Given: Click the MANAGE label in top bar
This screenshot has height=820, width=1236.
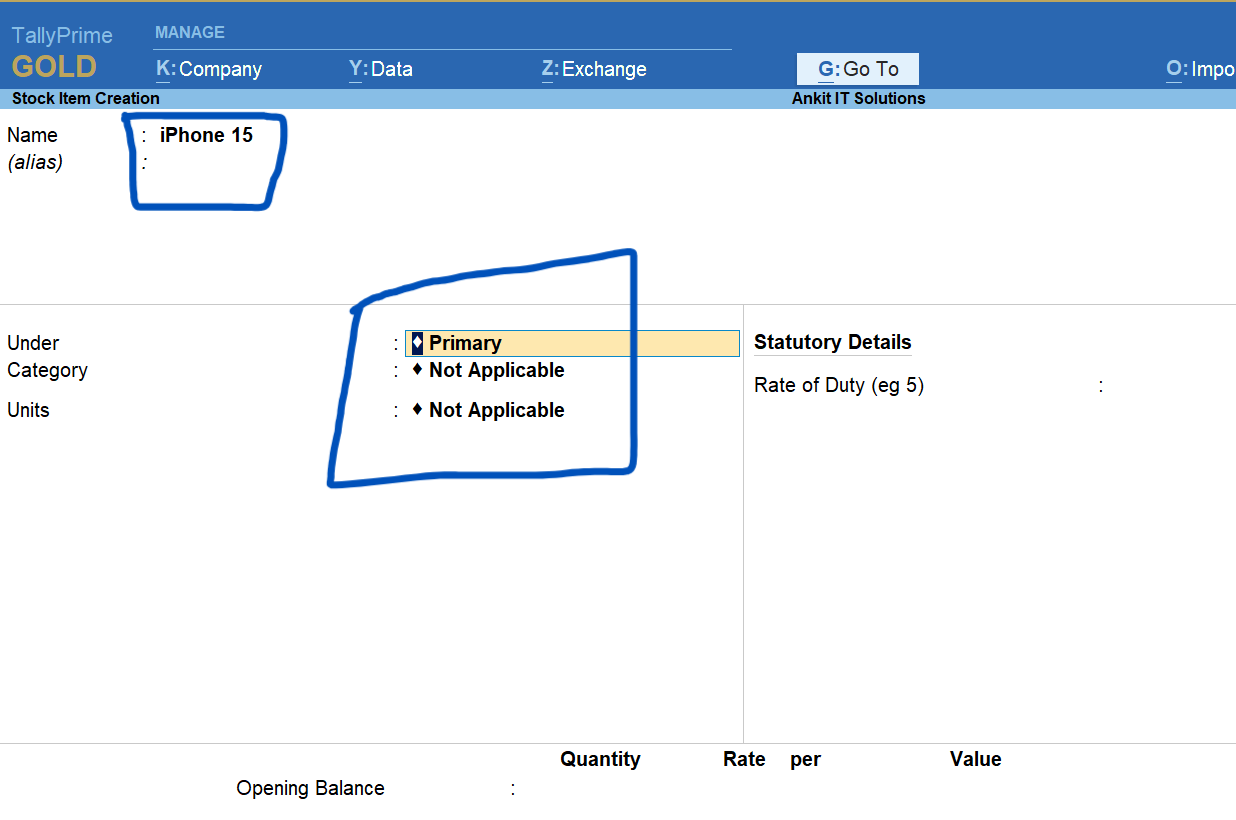Looking at the screenshot, I should (x=190, y=32).
